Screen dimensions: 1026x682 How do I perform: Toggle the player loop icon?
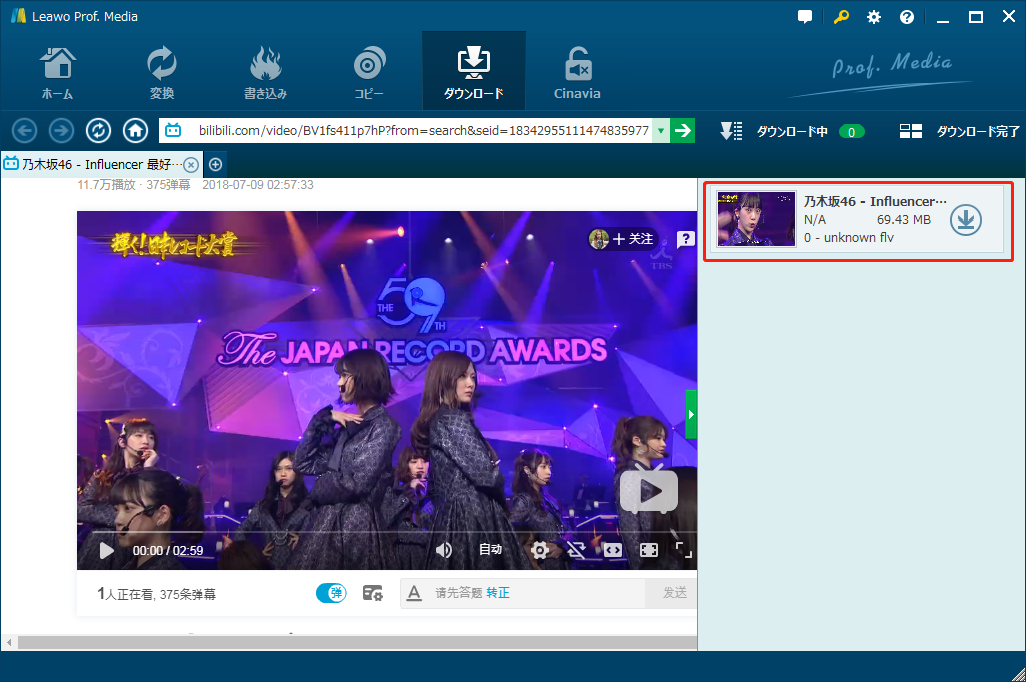click(x=576, y=550)
